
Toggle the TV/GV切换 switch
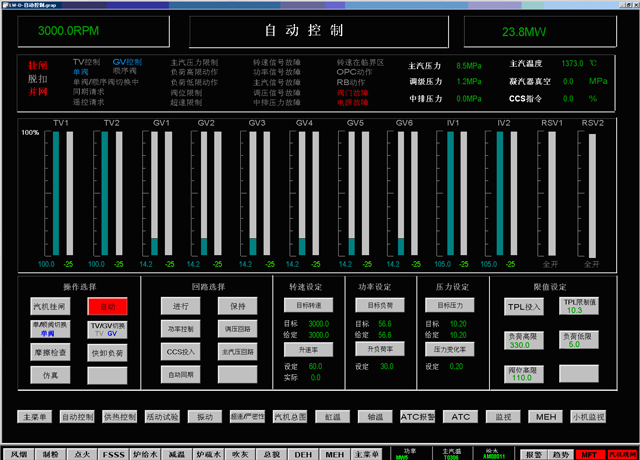108,329
